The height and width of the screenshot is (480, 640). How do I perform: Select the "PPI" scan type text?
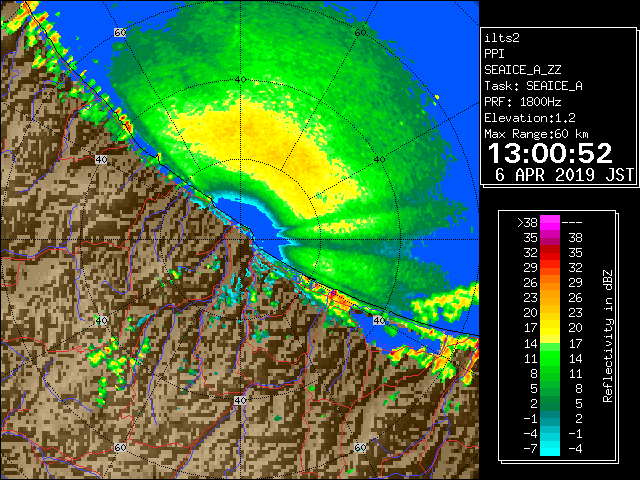494,54
